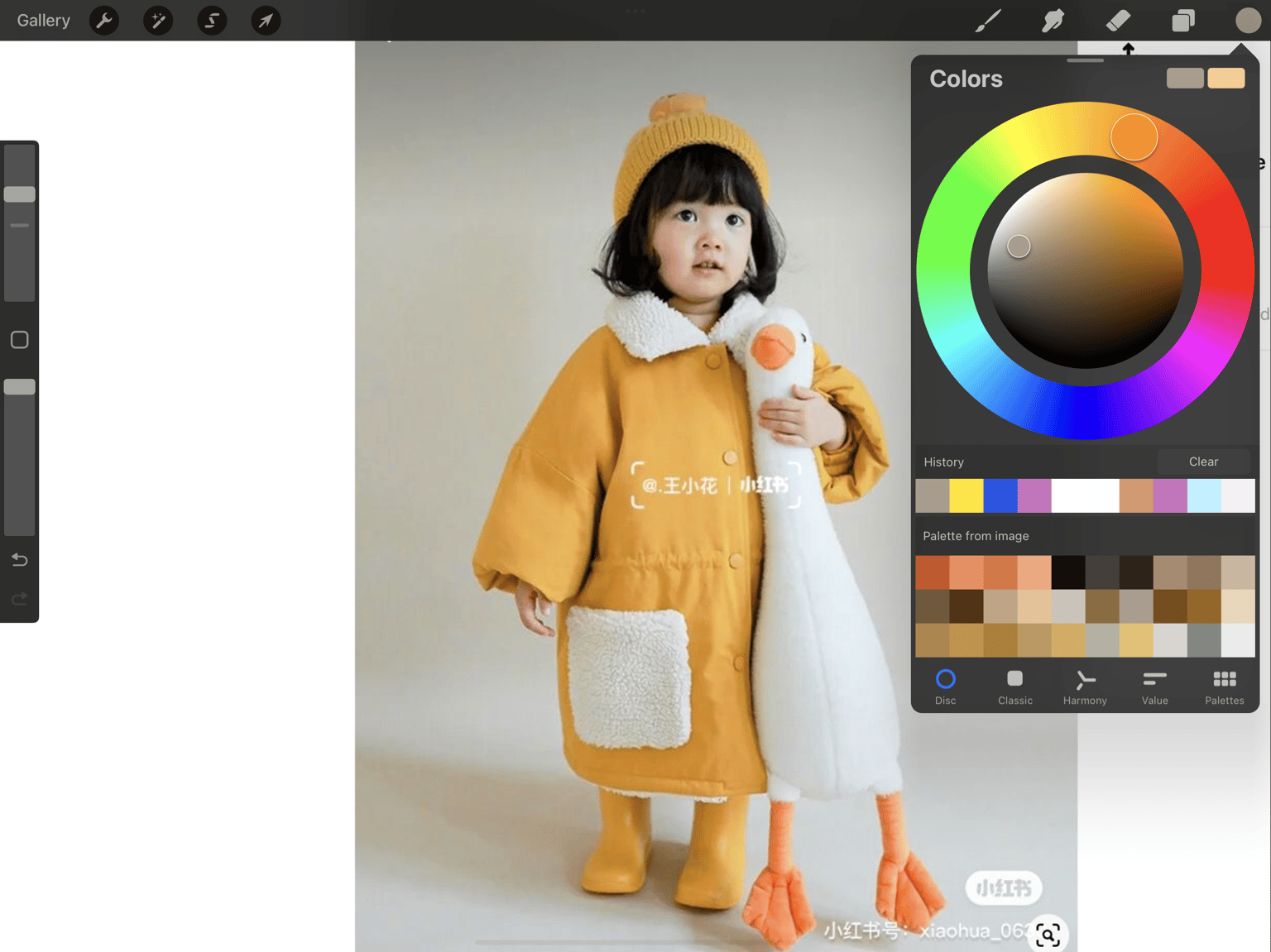1271x952 pixels.
Task: Clear the color History
Action: pos(1203,462)
